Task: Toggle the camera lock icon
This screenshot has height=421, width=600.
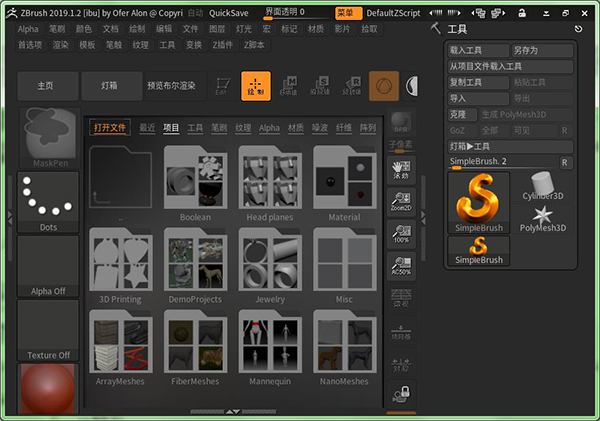Action: pos(401,394)
